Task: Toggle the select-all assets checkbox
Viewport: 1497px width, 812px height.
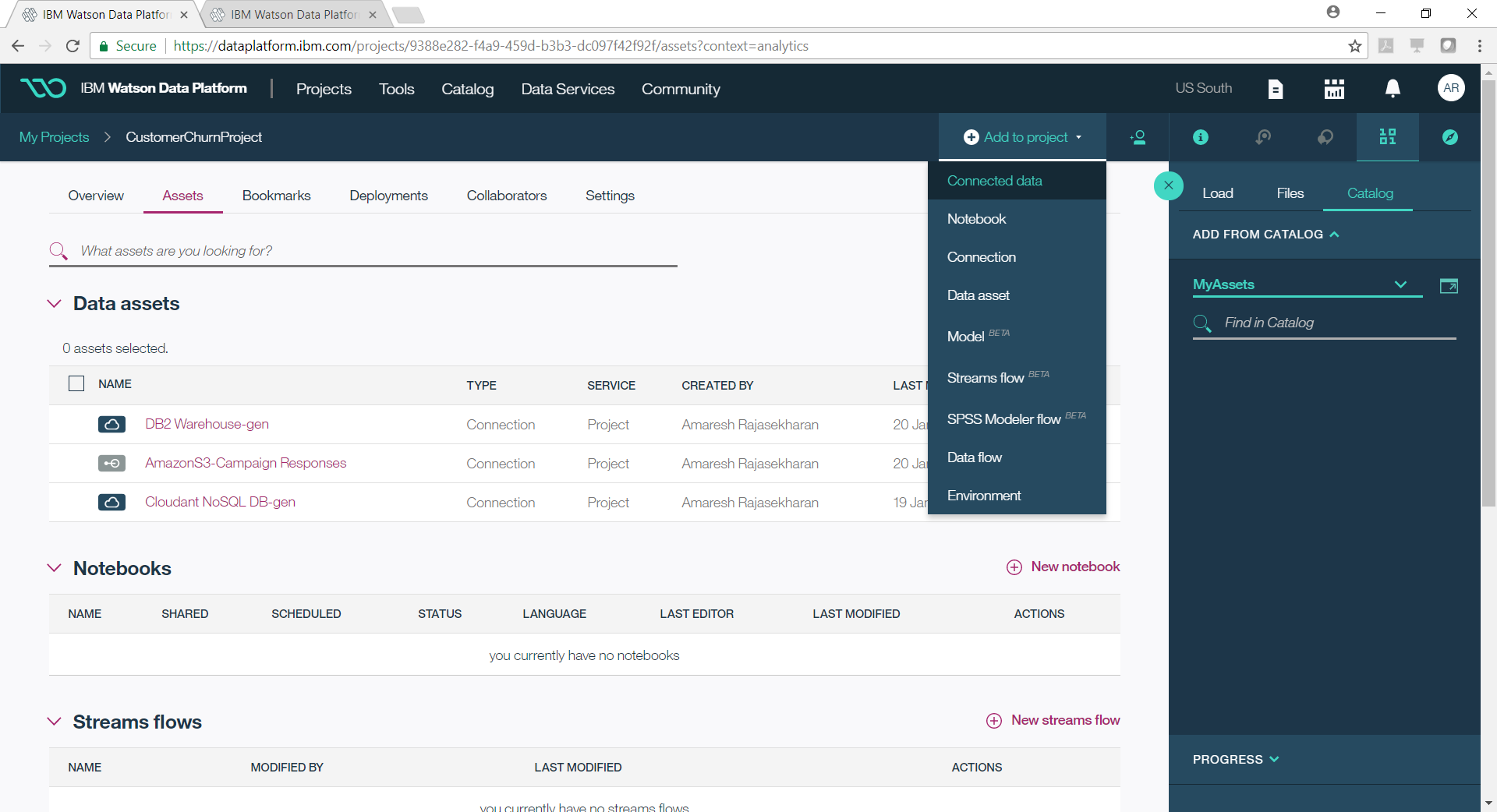Action: (76, 383)
